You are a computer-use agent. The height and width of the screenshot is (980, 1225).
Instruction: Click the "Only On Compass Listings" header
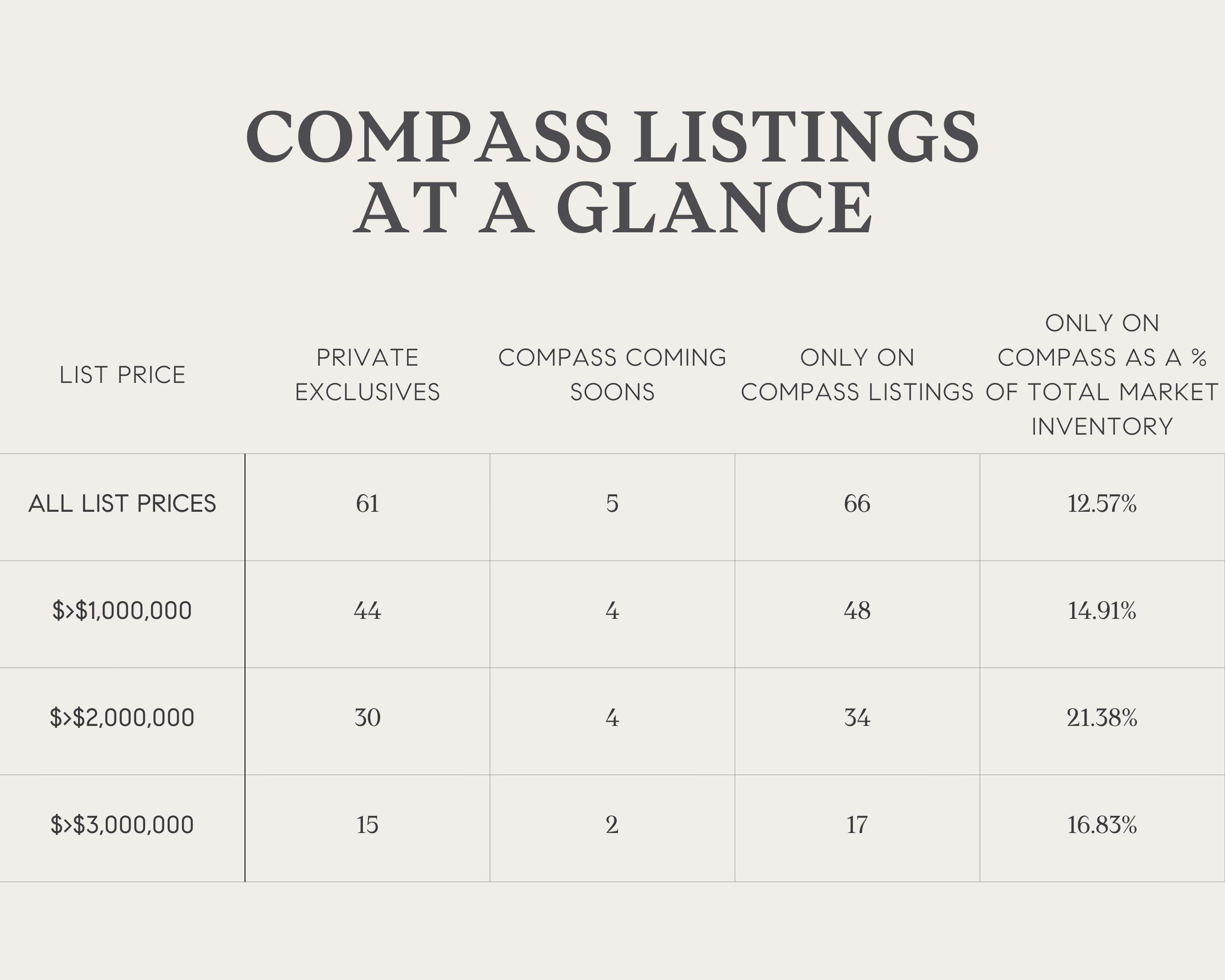point(857,375)
